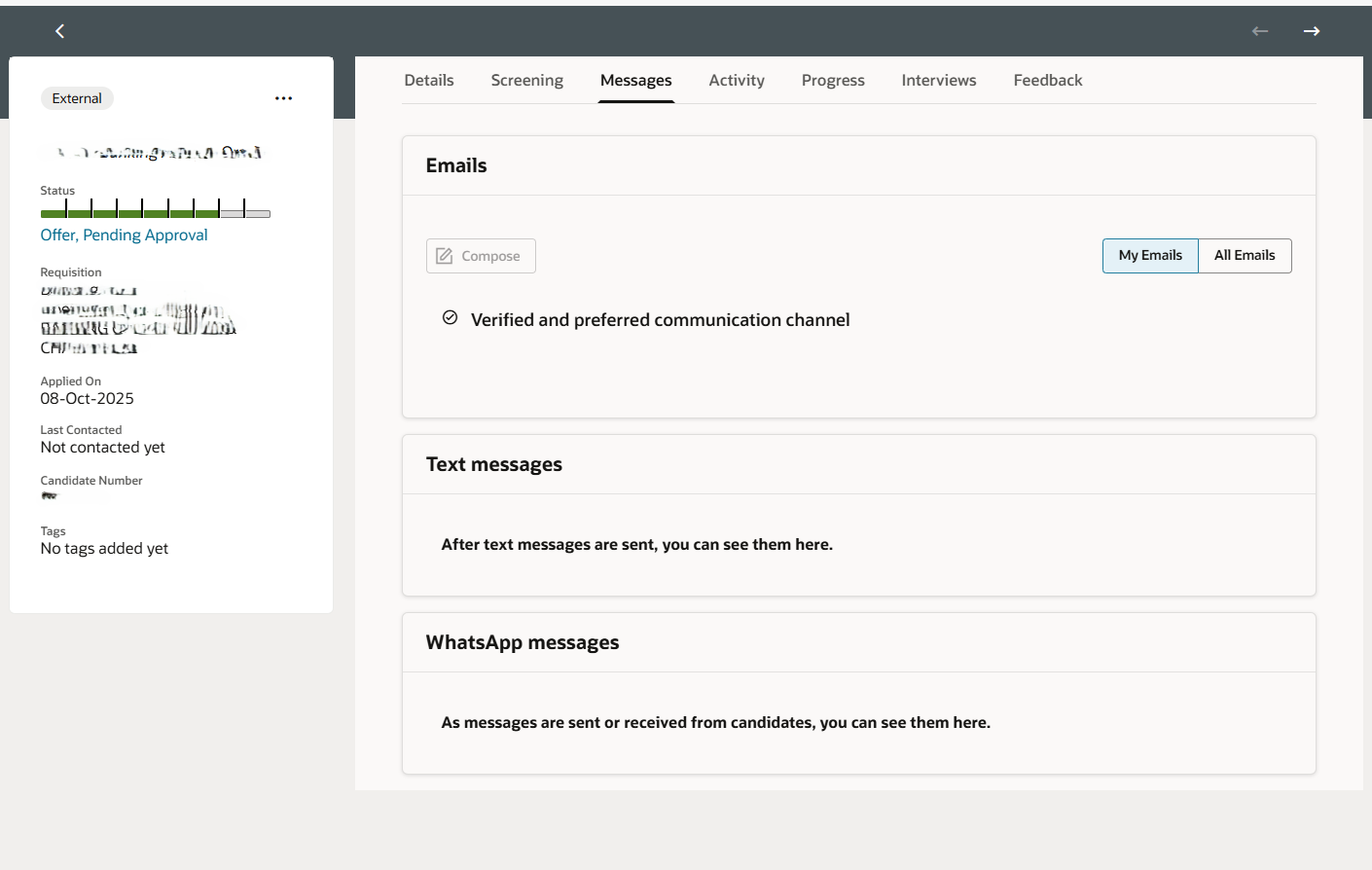Open the Feedback tab
Image resolution: width=1372 pixels, height=870 pixels.
point(1048,81)
